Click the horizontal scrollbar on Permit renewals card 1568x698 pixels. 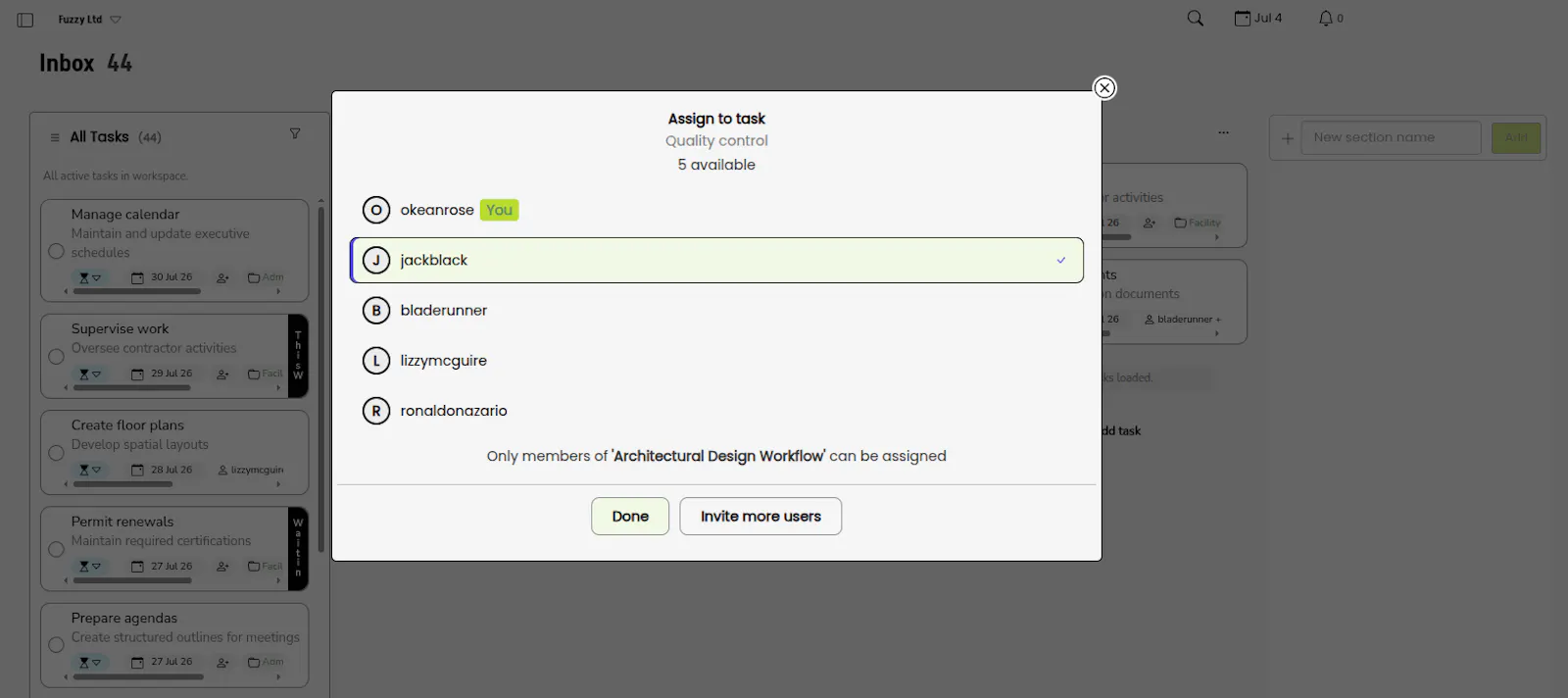pos(132,580)
